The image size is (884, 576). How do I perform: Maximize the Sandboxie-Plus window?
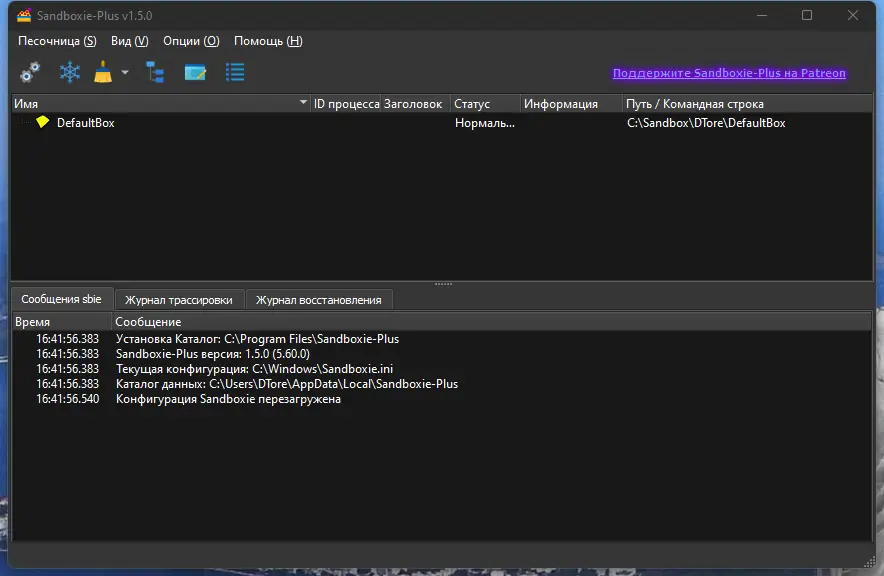tap(807, 15)
